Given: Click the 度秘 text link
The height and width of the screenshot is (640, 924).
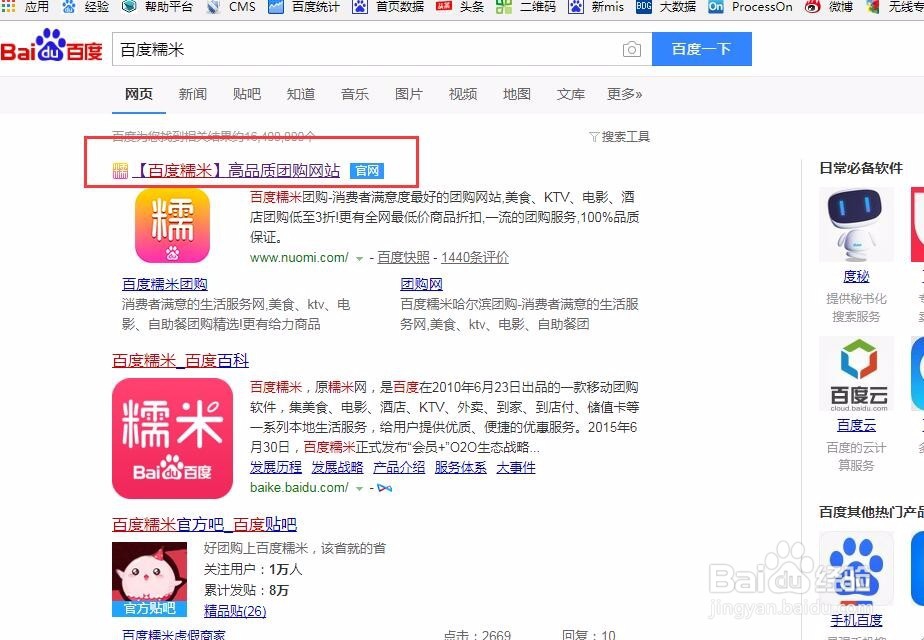Looking at the screenshot, I should pos(856,276).
